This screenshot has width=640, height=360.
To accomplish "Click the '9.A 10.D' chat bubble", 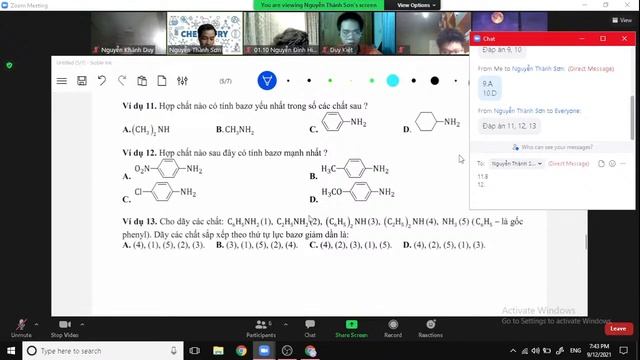I will pyautogui.click(x=489, y=88).
